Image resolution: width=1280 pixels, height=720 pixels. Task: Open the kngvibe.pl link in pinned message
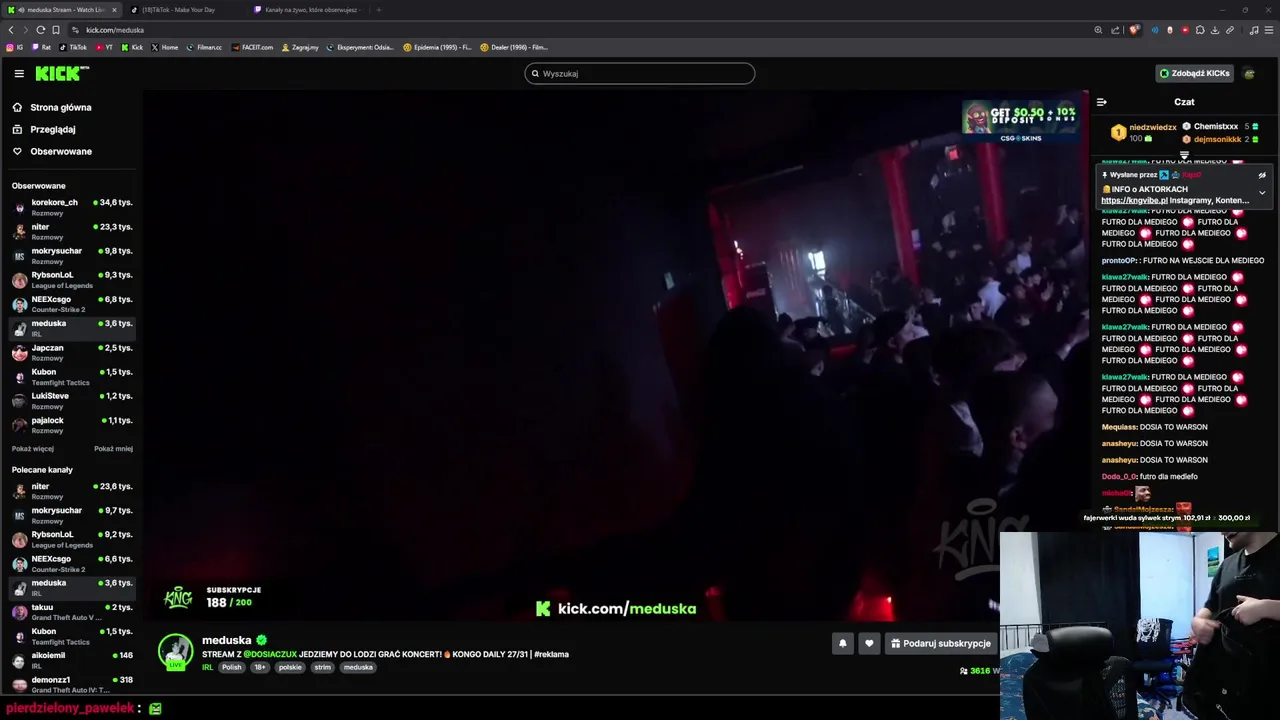[x=1134, y=200]
